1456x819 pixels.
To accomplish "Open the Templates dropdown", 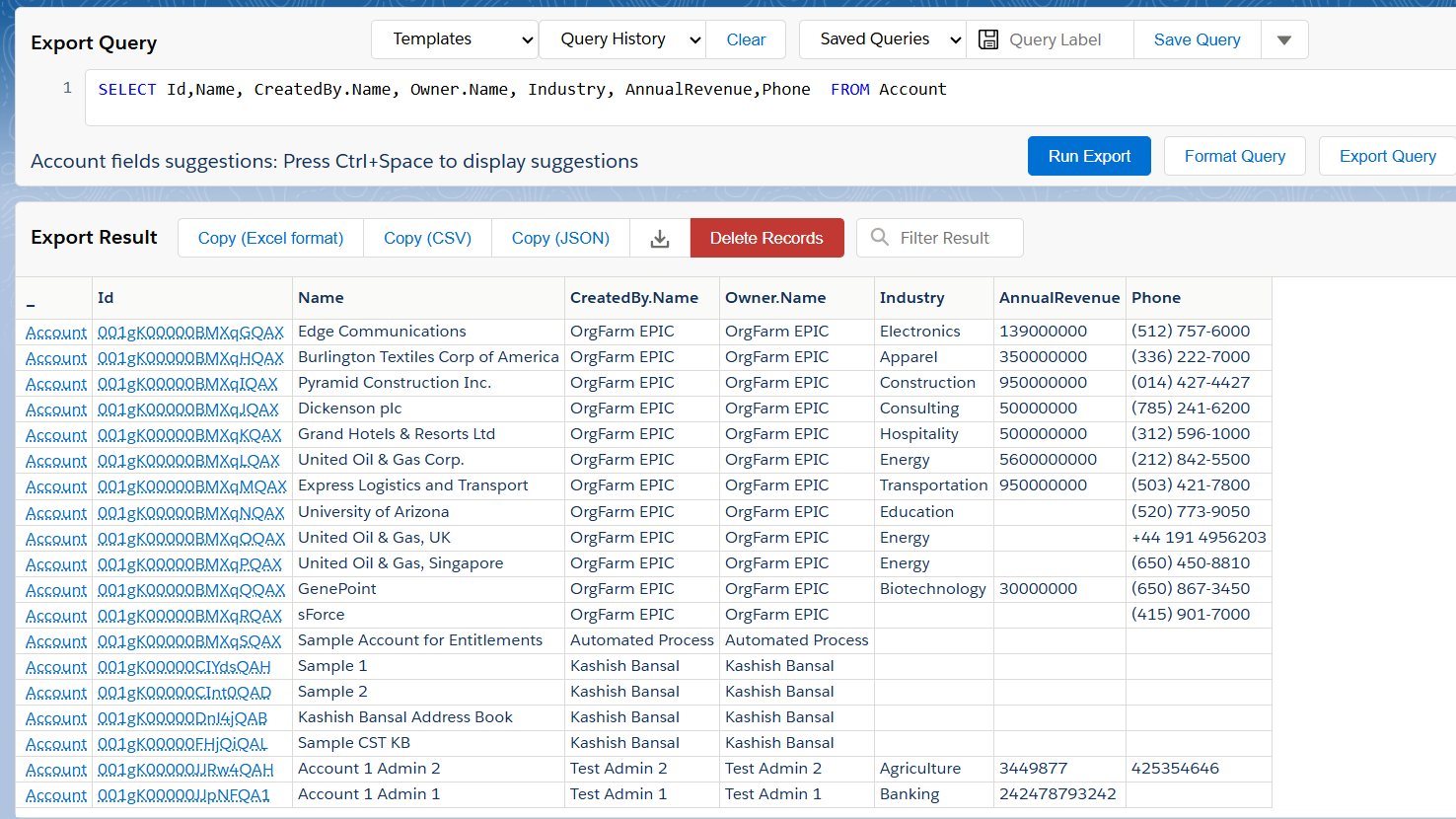I will pyautogui.click(x=454, y=39).
